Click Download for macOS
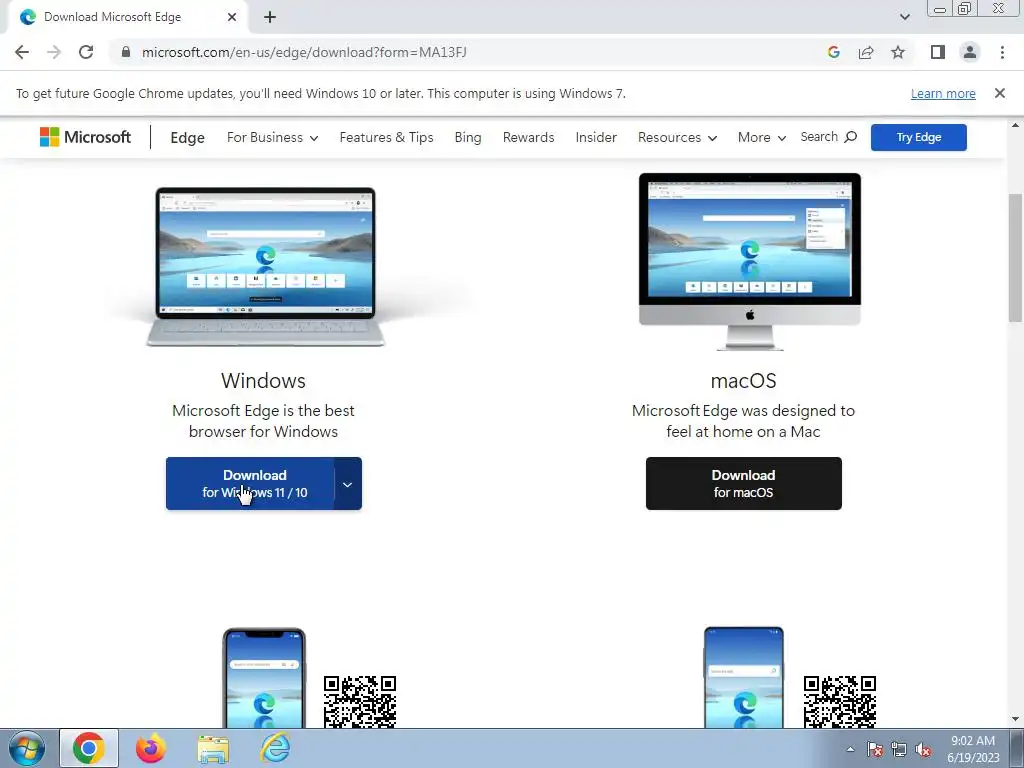Image resolution: width=1024 pixels, height=768 pixels. coord(743,483)
